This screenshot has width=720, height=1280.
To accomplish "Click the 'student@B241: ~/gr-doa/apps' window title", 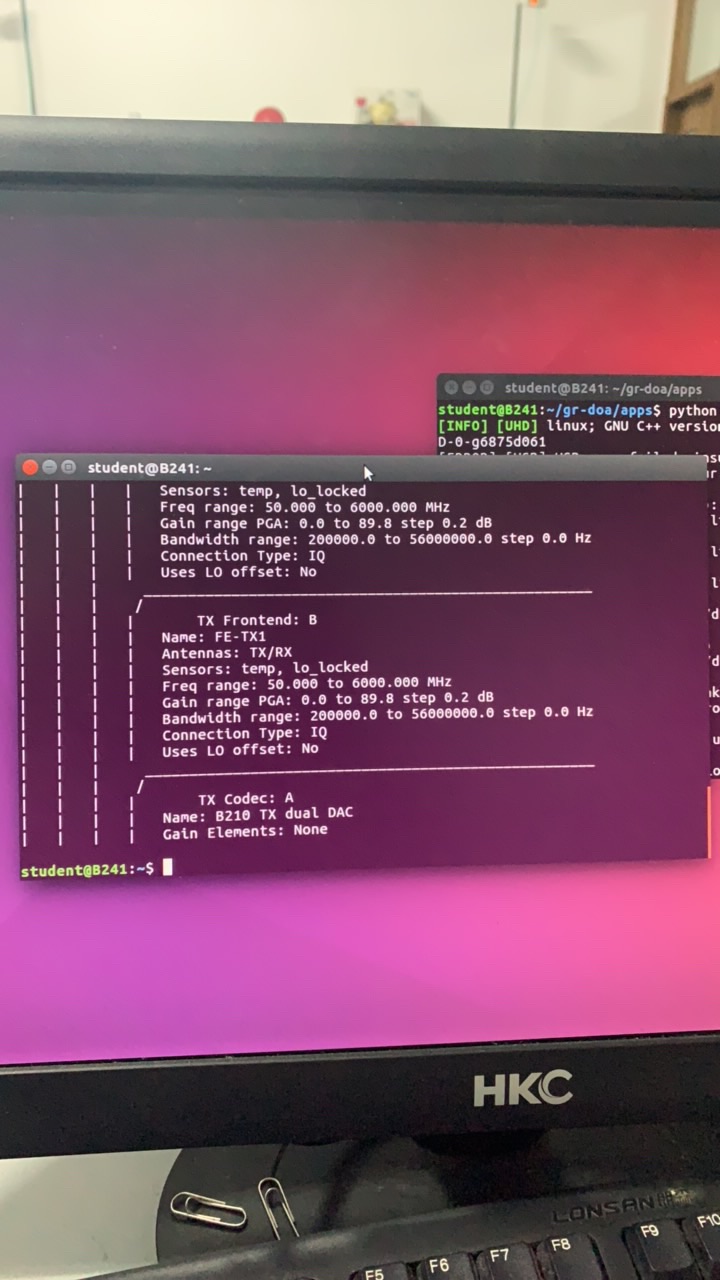I will pos(603,388).
